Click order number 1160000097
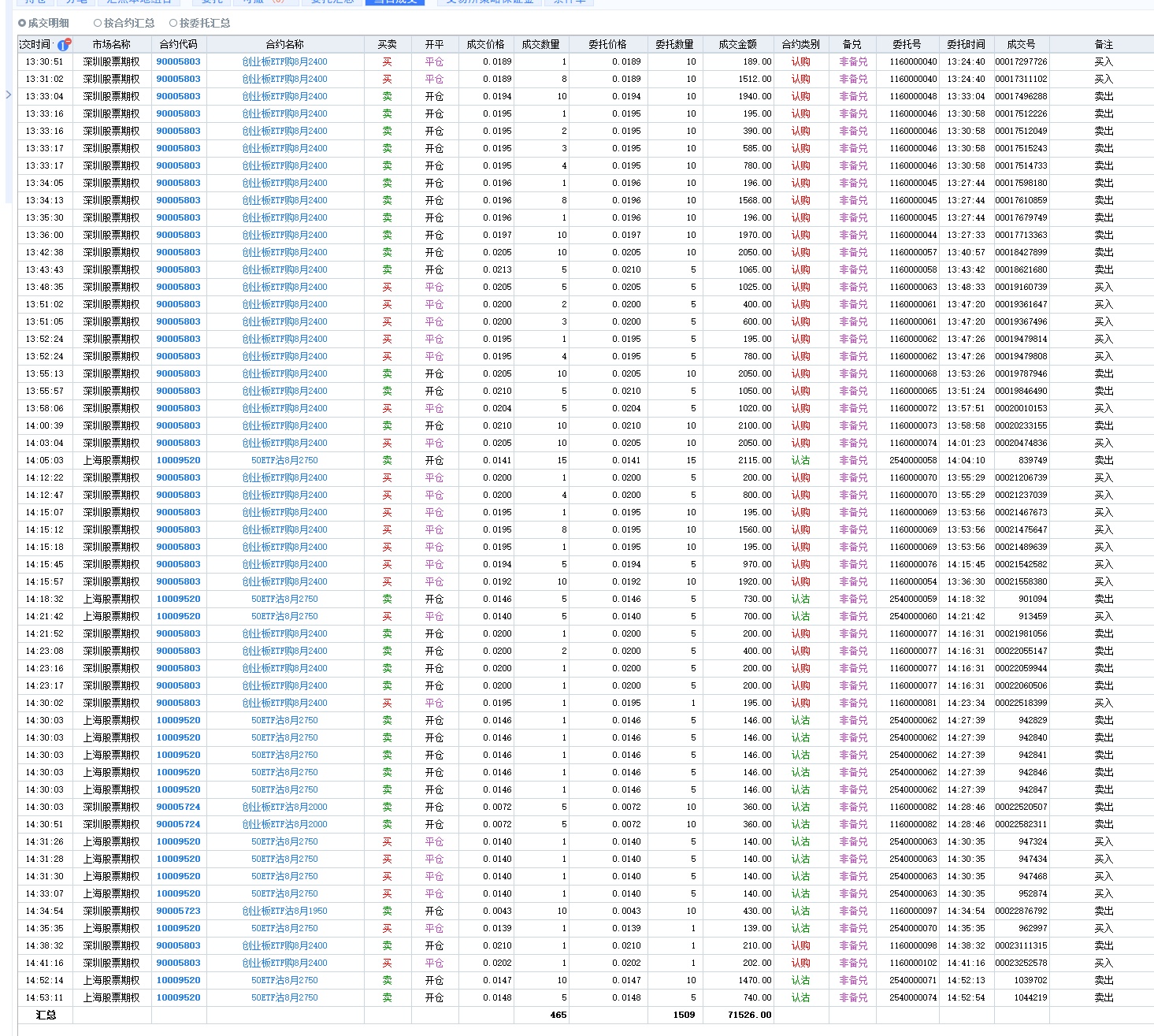1154x1036 pixels. pos(914,911)
